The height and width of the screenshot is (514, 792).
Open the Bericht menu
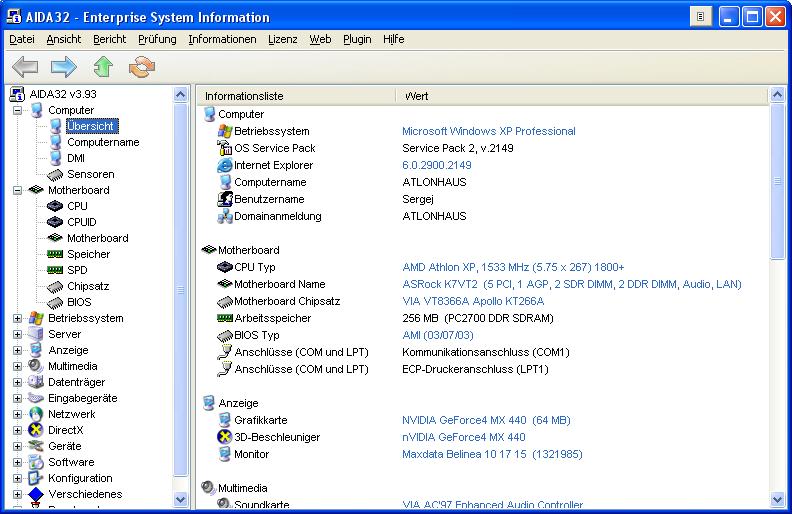110,39
